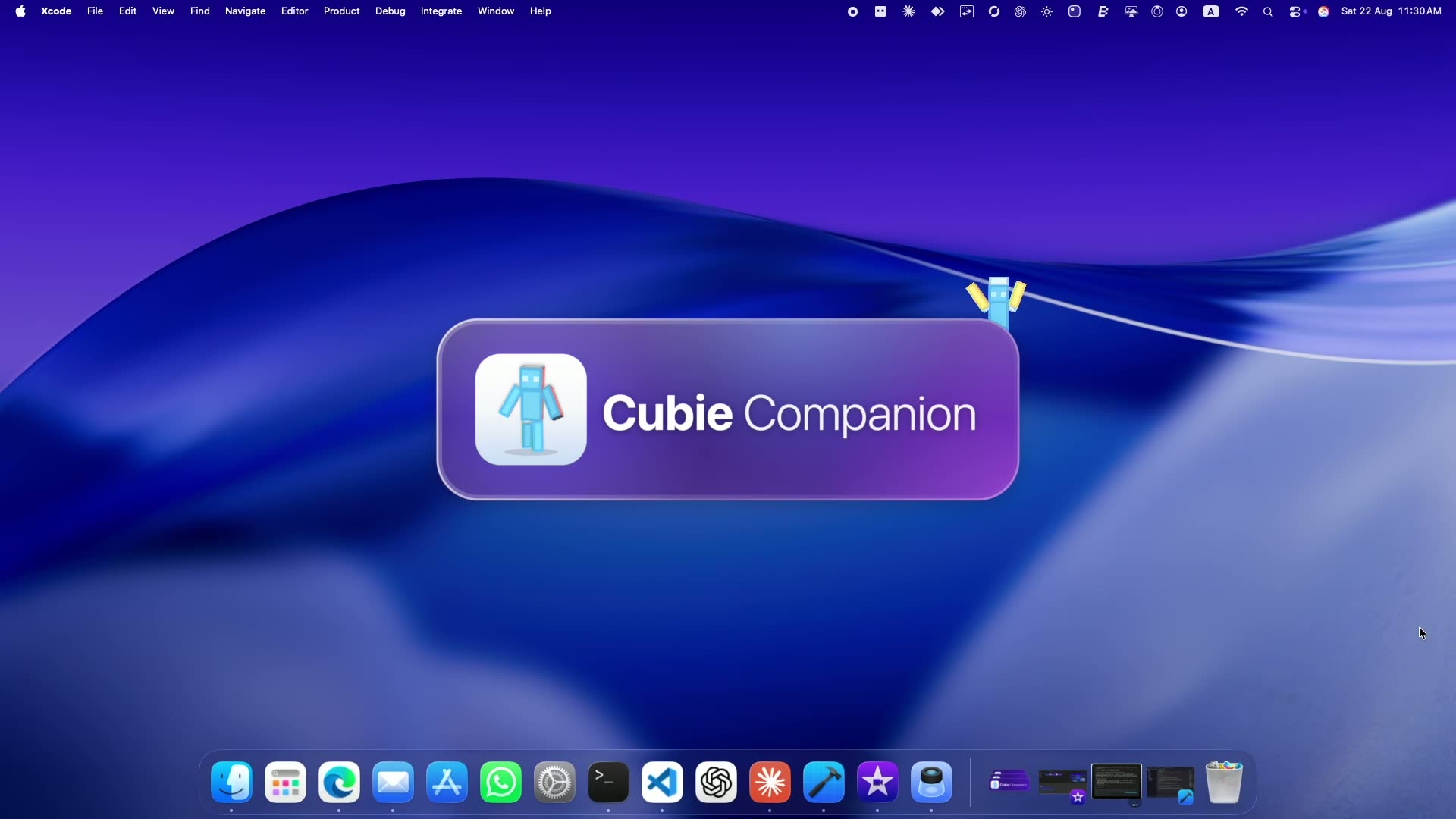Open the Wi-Fi status menu

point(1241,11)
